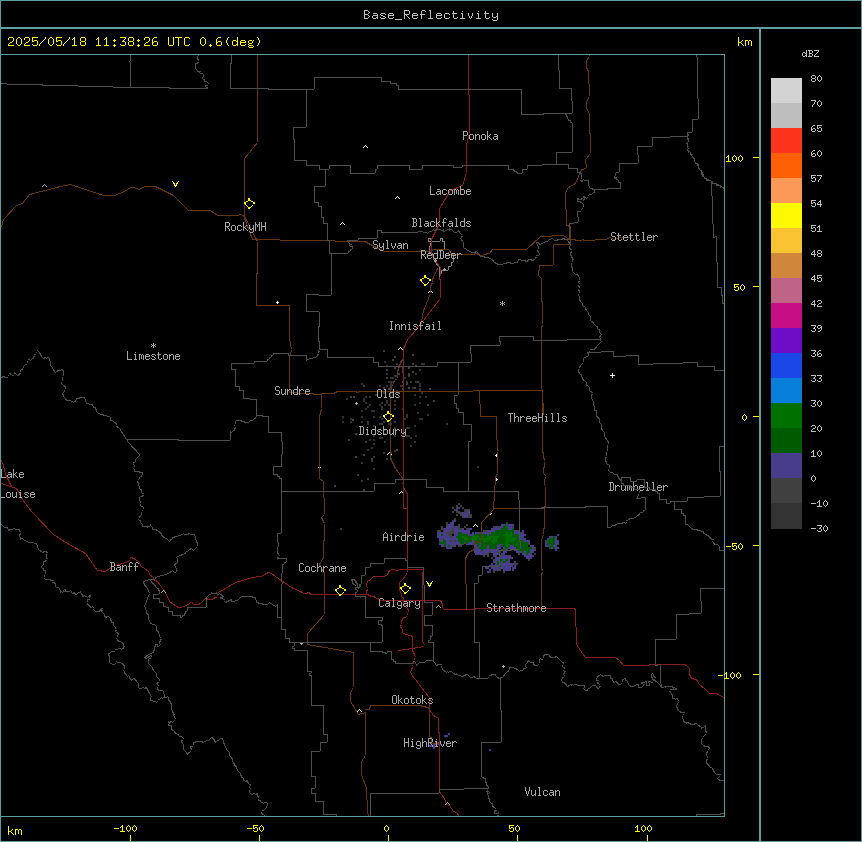Viewport: 862px width, 842px height.
Task: Click the 100 tick on the vertical km axis
Action: pyautogui.click(x=734, y=158)
